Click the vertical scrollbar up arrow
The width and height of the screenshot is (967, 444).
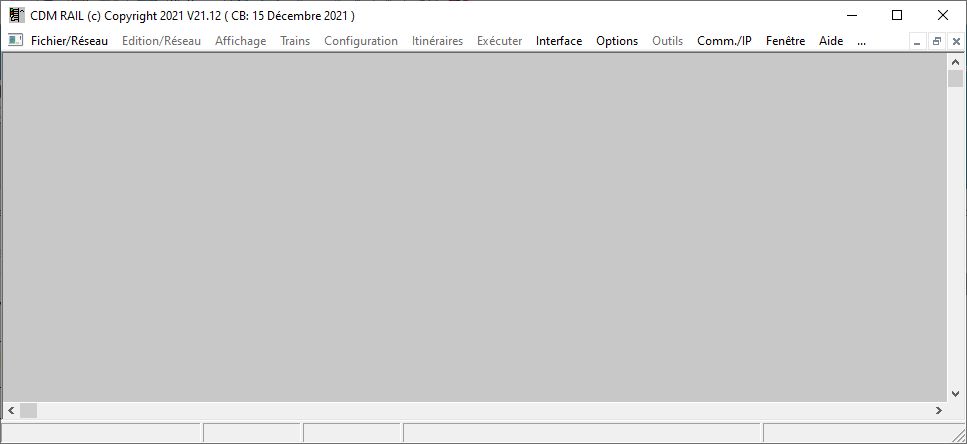click(955, 62)
